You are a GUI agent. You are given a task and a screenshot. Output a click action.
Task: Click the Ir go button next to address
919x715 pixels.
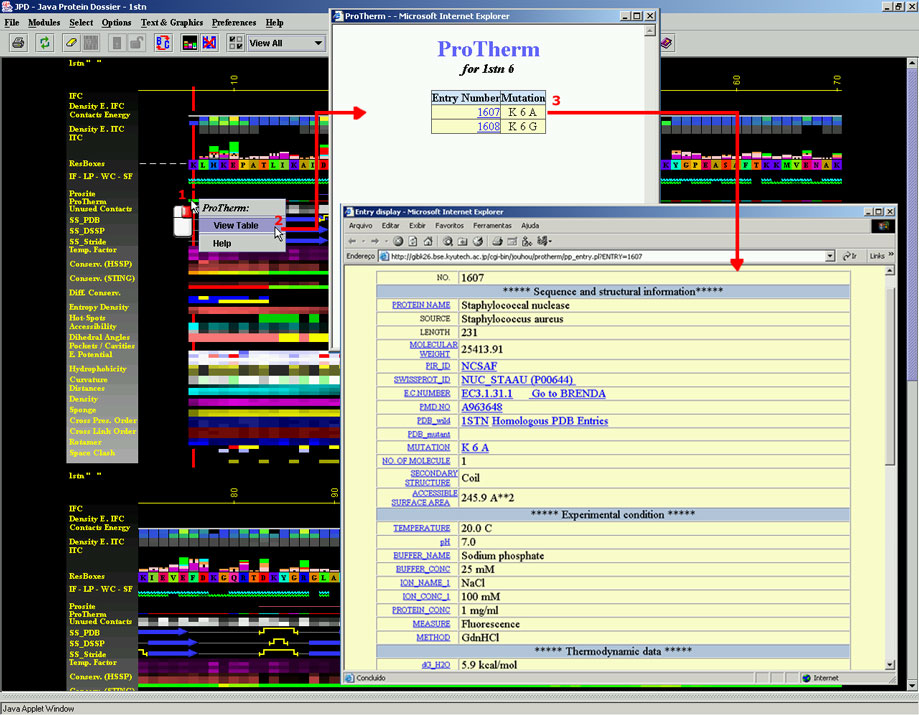tap(850, 256)
